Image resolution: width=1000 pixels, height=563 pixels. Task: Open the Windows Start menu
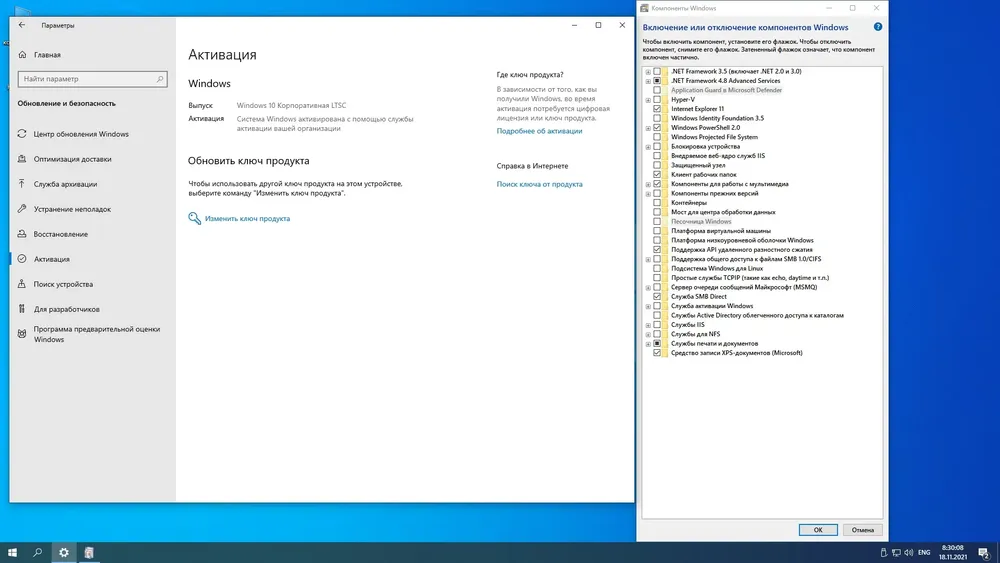(13, 552)
